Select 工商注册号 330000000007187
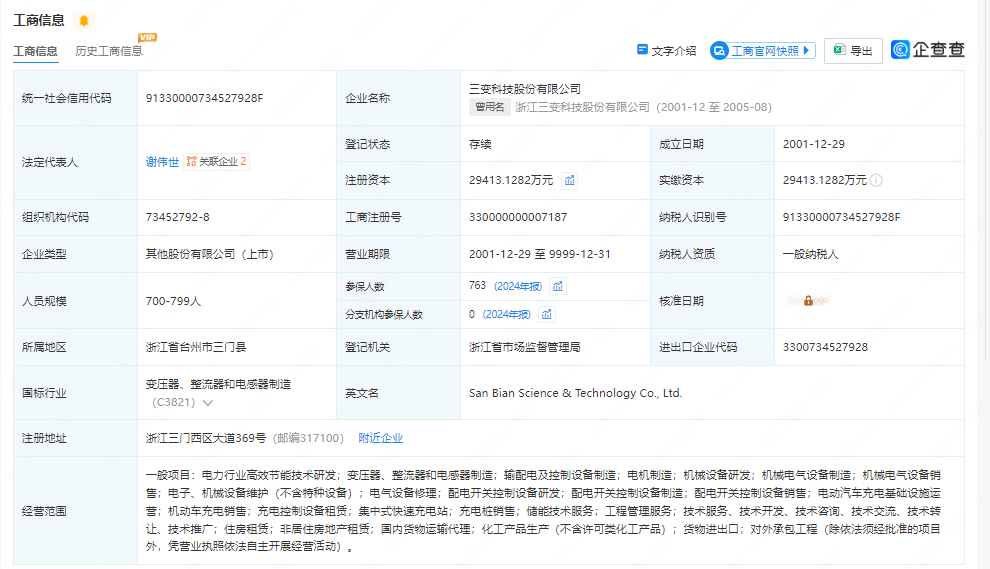 click(518, 217)
